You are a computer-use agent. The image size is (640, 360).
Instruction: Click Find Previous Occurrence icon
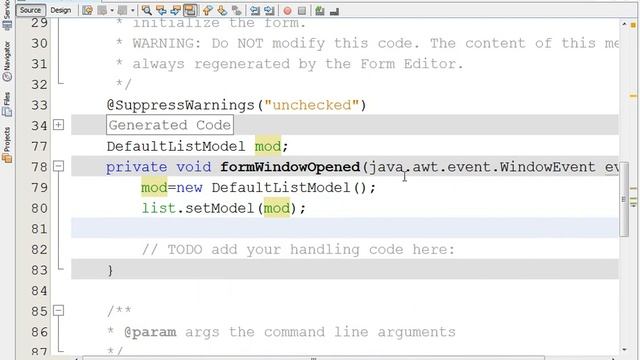pyautogui.click(x=161, y=11)
